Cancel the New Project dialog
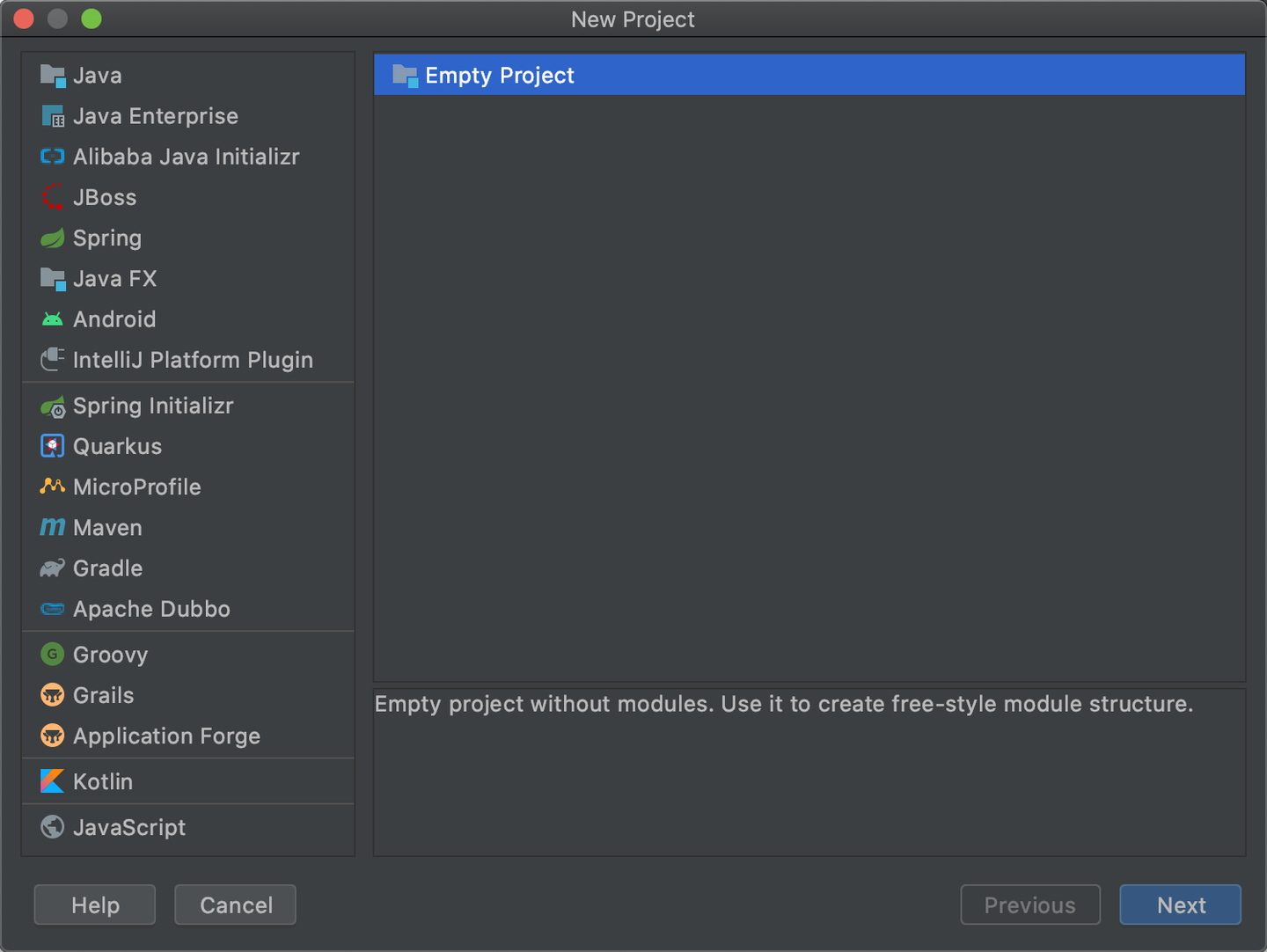The height and width of the screenshot is (952, 1267). (236, 905)
